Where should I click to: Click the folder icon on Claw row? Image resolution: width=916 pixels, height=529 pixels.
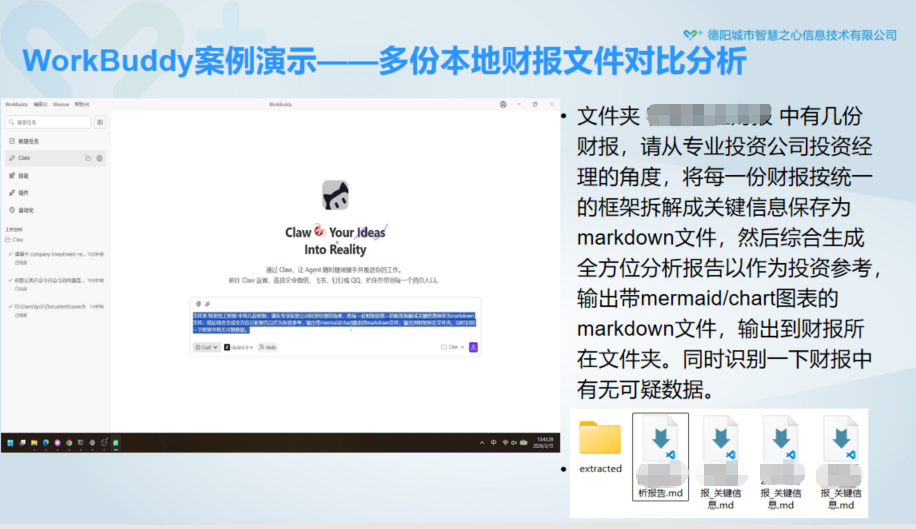[88, 158]
